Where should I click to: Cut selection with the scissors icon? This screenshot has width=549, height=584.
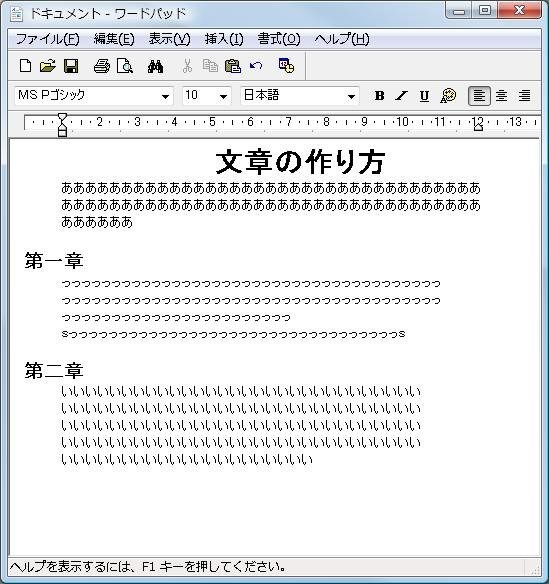(187, 66)
